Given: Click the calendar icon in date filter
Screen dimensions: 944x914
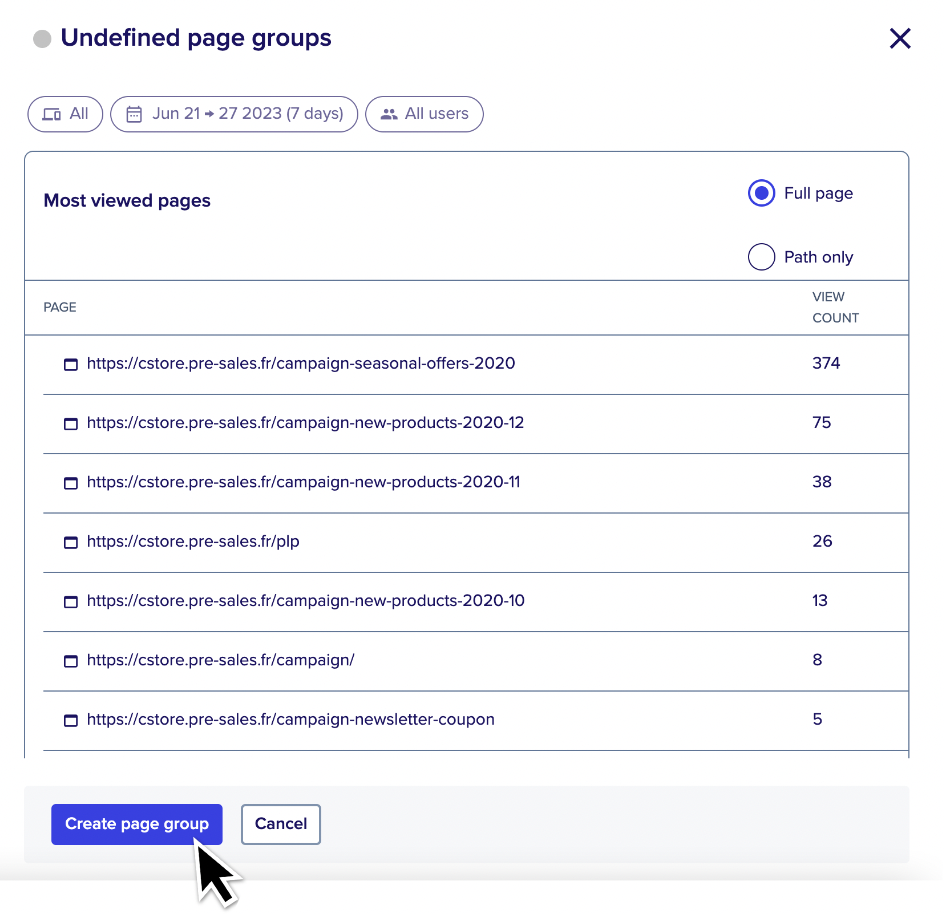Looking at the screenshot, I should click(x=134, y=114).
